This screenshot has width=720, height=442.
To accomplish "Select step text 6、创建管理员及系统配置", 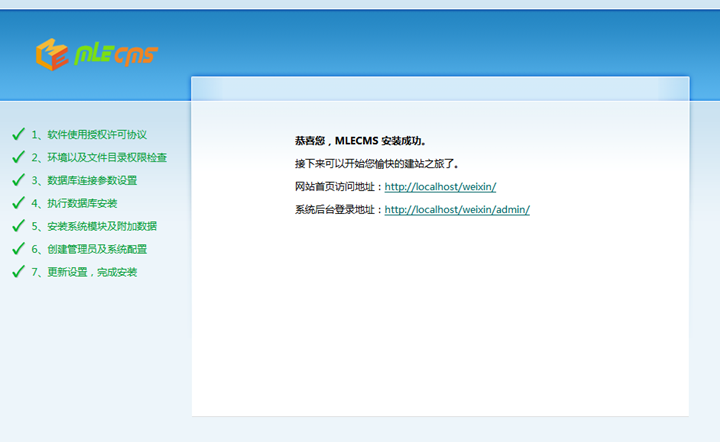I will [89, 249].
